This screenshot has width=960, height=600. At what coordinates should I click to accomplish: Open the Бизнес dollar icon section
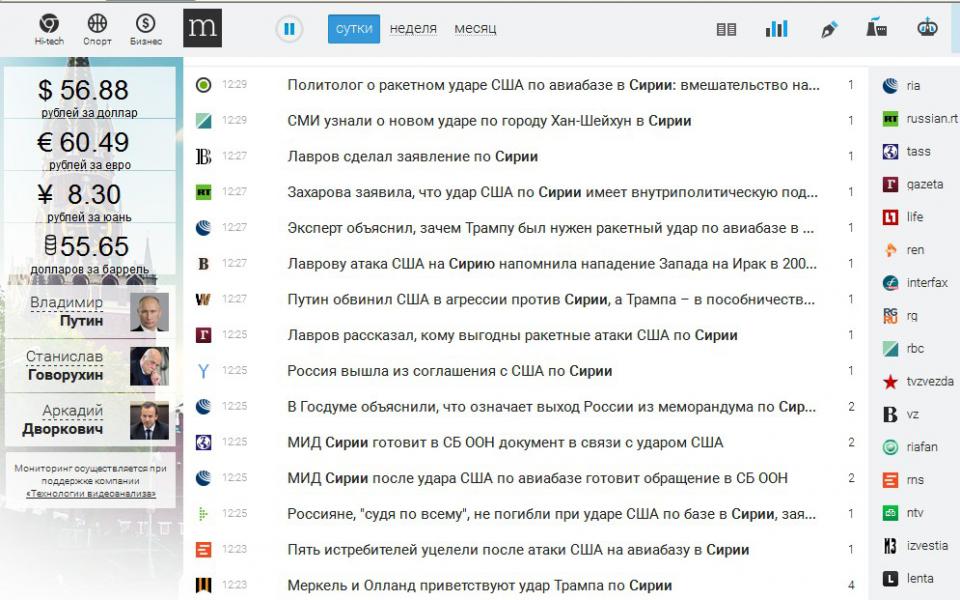click(146, 28)
